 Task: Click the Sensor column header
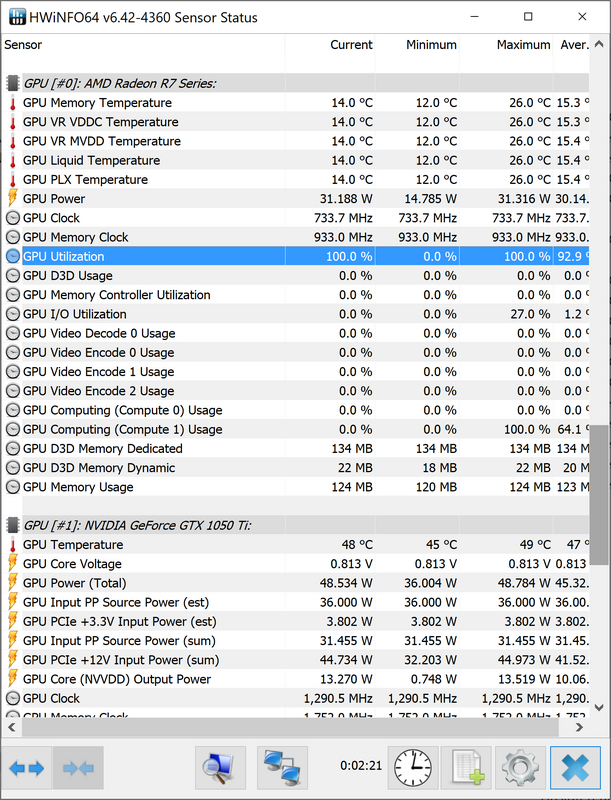coord(143,45)
